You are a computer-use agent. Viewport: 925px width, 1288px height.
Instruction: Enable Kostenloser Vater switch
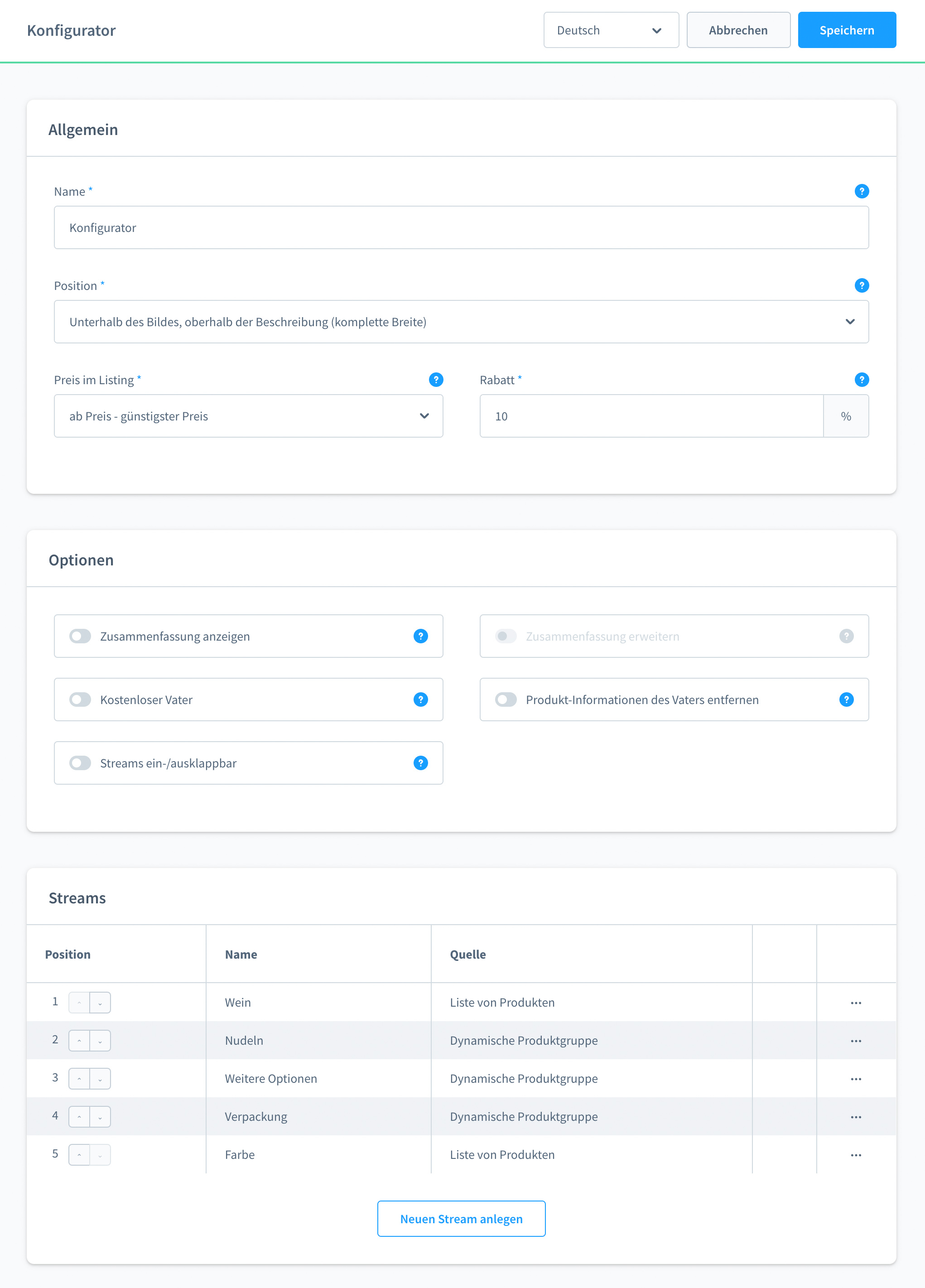point(80,699)
